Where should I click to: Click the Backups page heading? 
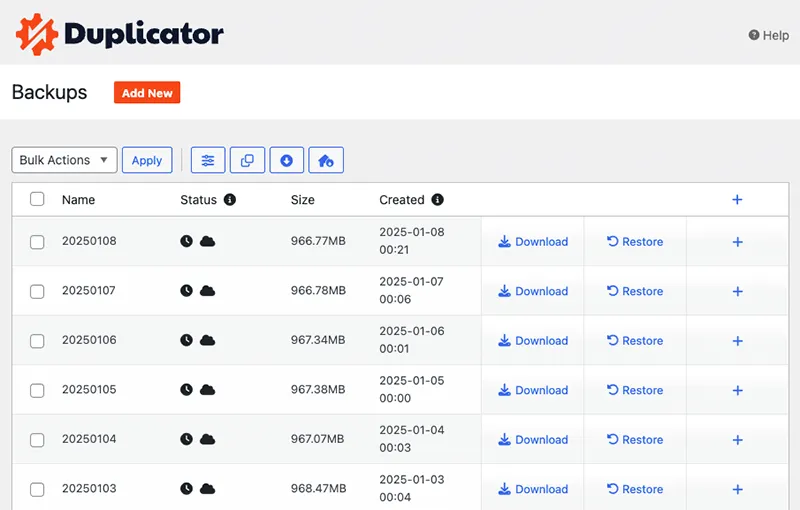pyautogui.click(x=49, y=92)
